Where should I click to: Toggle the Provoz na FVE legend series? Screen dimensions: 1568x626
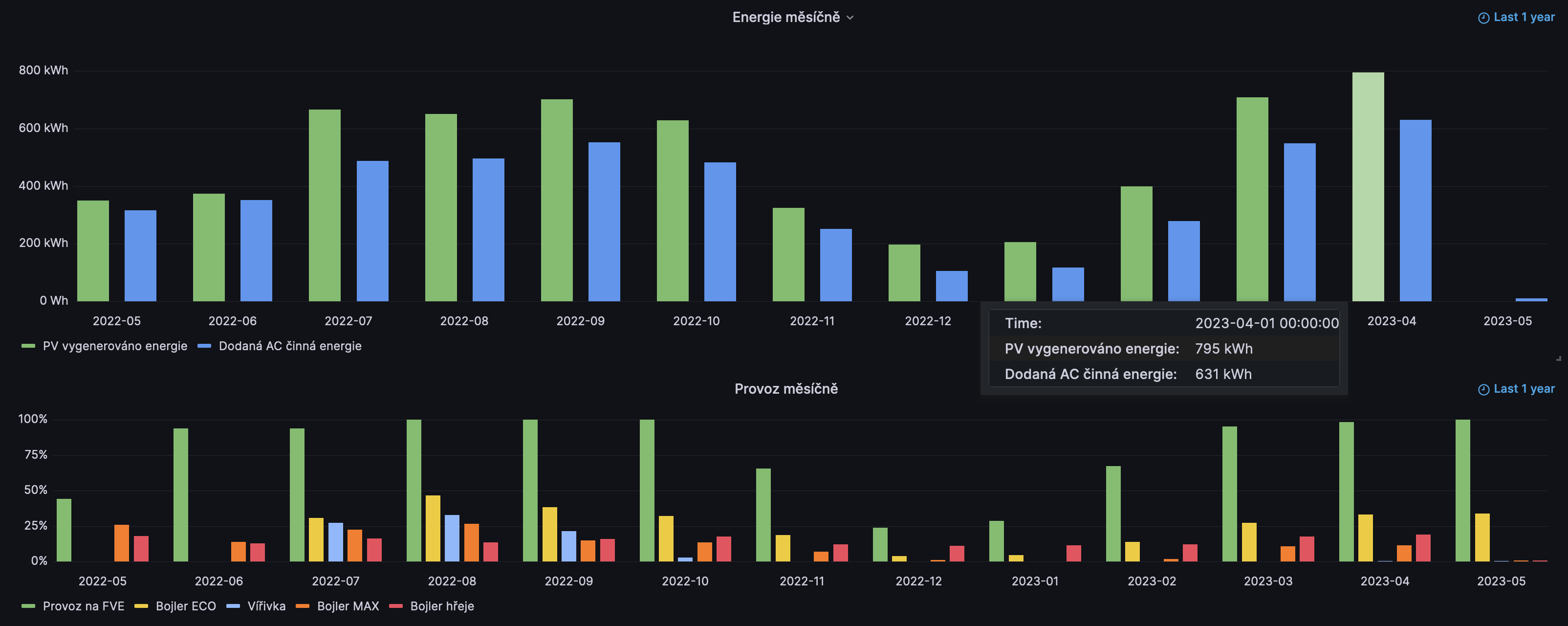[x=84, y=606]
